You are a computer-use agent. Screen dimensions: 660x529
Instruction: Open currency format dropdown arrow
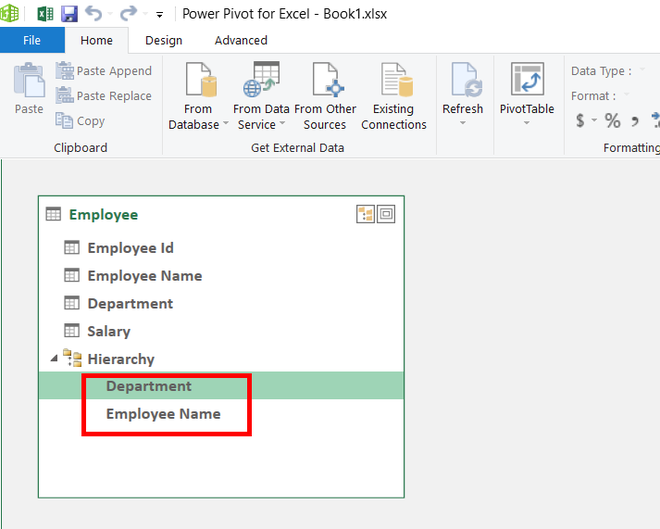(x=594, y=120)
